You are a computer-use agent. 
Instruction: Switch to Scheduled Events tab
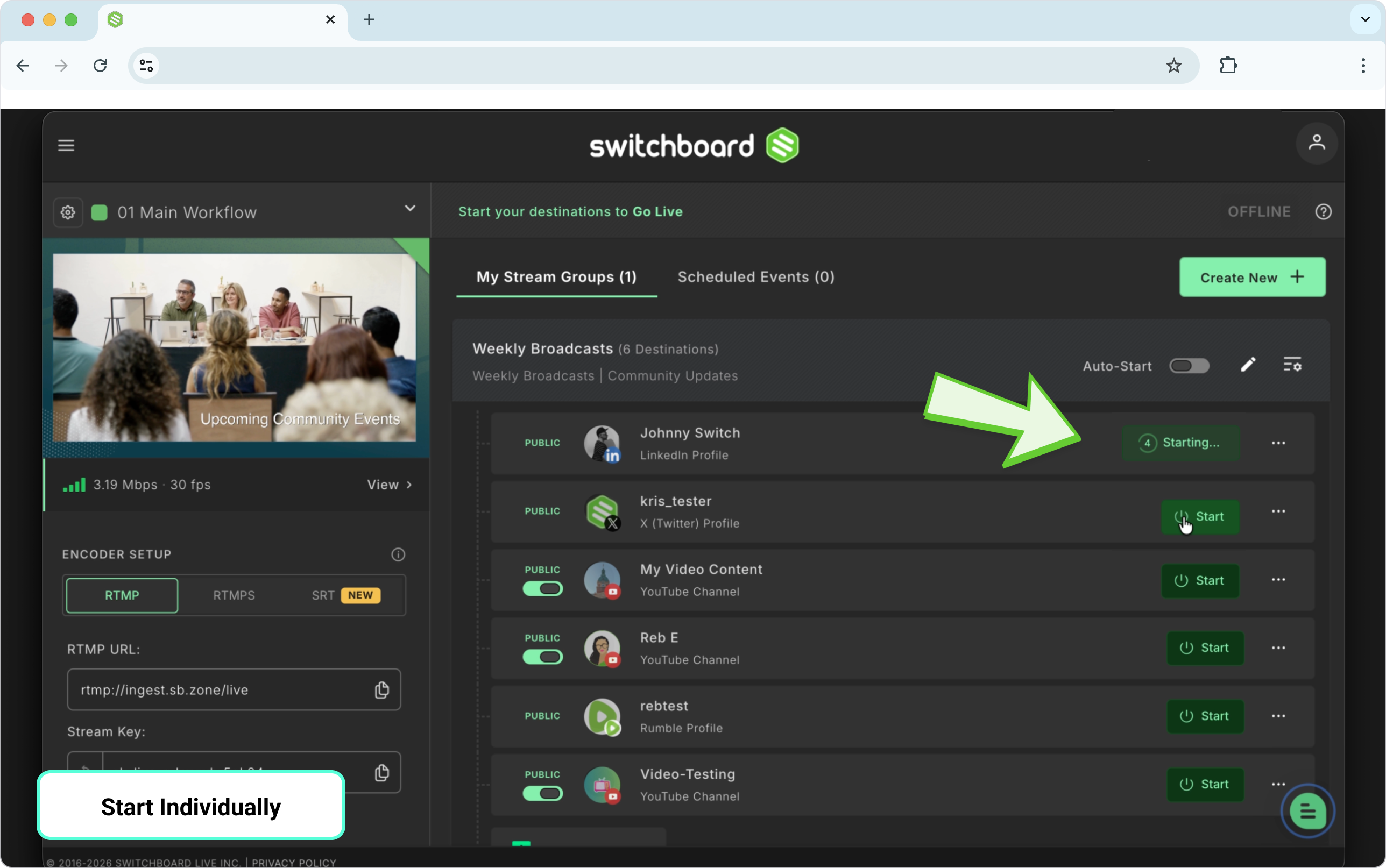[755, 277]
